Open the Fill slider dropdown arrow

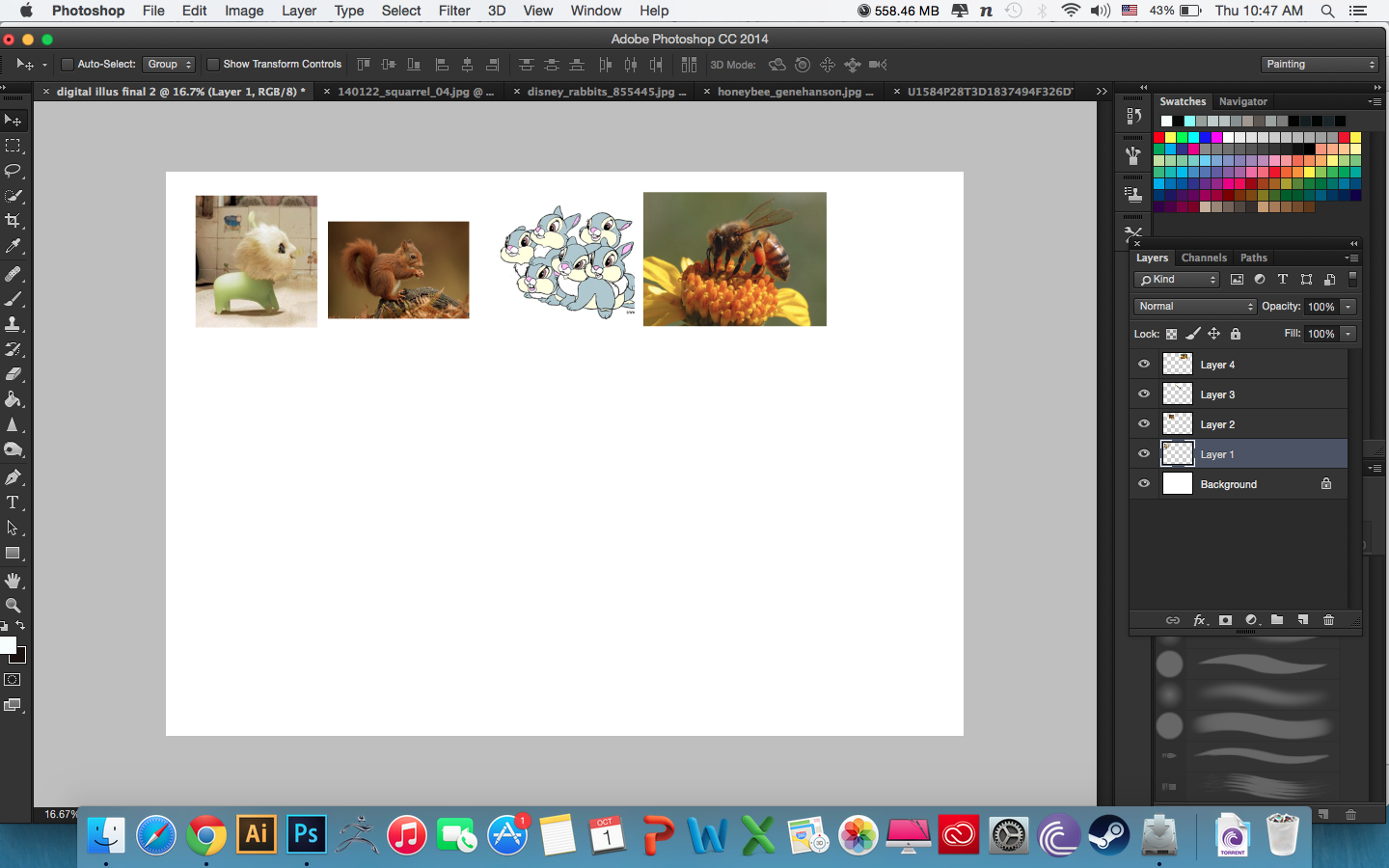[1348, 334]
